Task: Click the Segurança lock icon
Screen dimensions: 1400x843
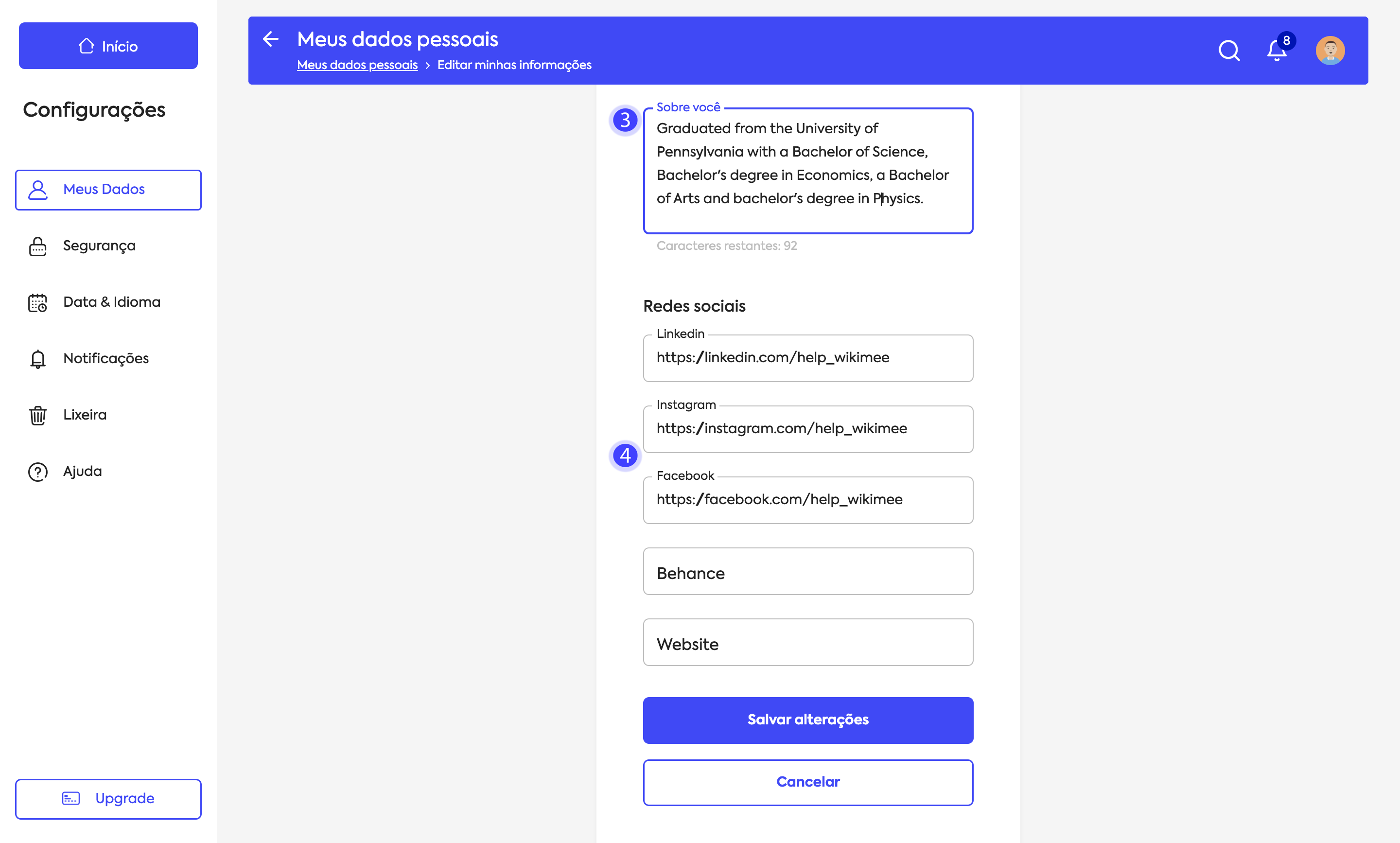Action: [x=38, y=246]
